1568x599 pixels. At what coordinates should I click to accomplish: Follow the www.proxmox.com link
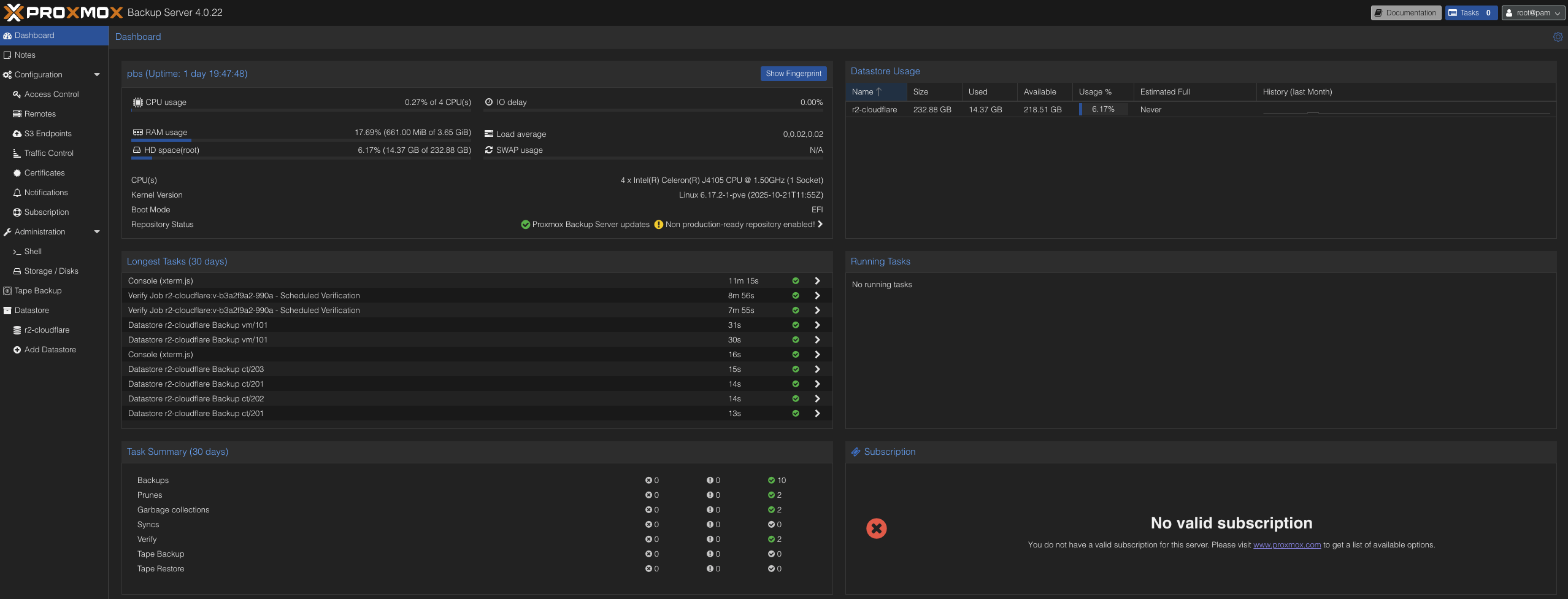click(x=1286, y=545)
